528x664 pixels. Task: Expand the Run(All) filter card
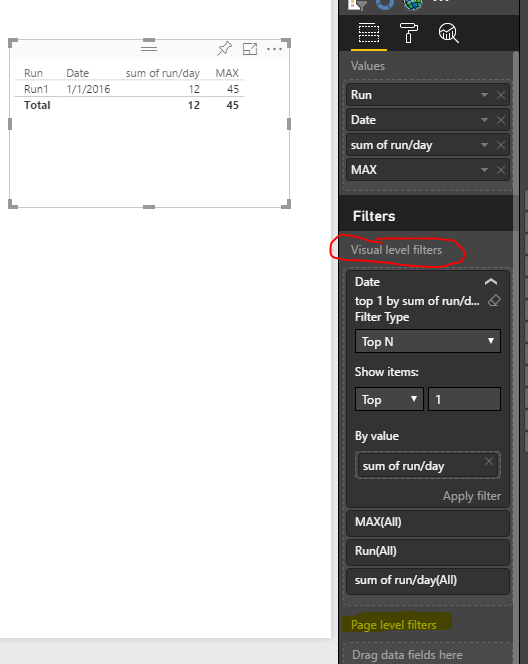[428, 551]
